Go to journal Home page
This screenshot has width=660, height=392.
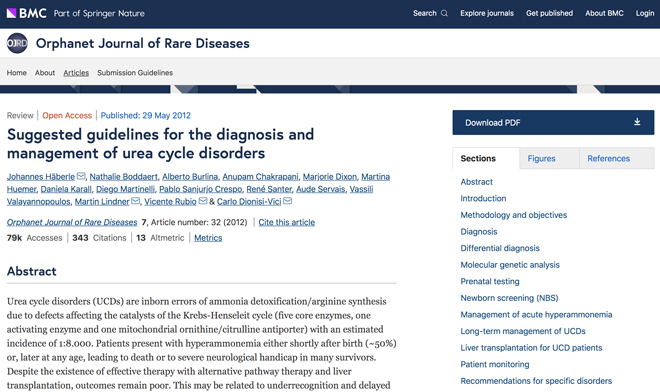(x=16, y=72)
